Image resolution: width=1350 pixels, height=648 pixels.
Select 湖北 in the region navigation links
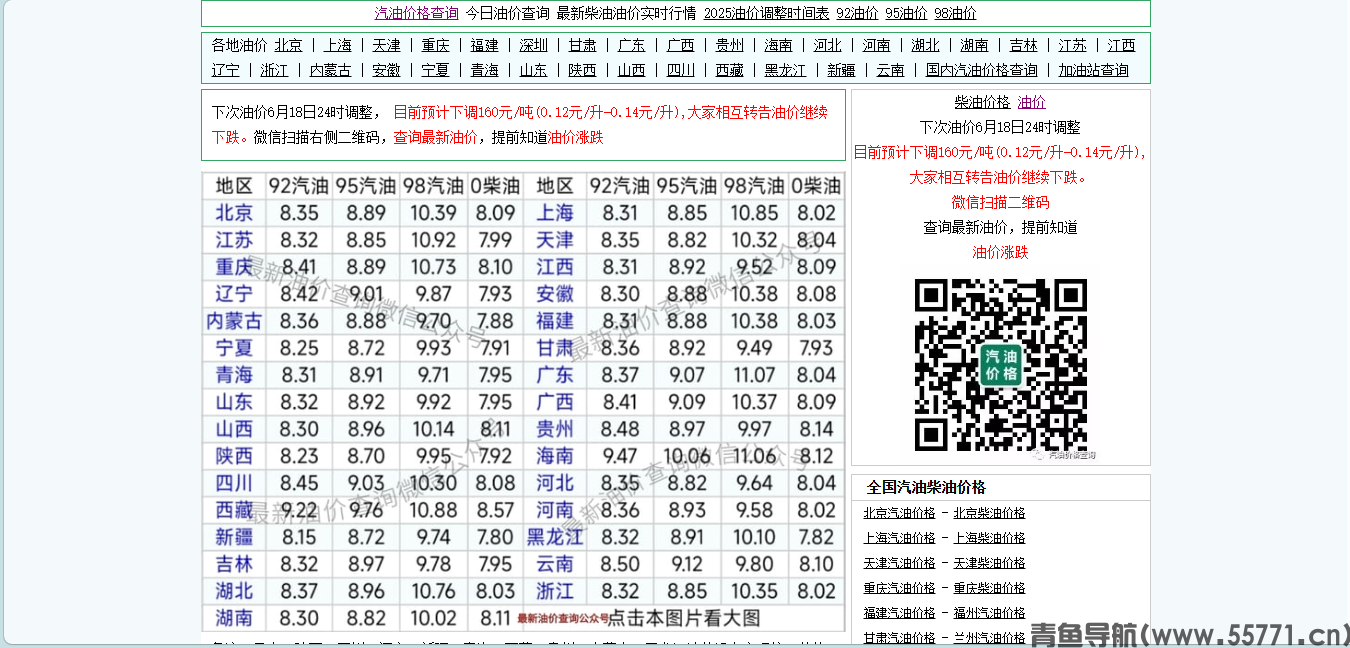tap(925, 45)
